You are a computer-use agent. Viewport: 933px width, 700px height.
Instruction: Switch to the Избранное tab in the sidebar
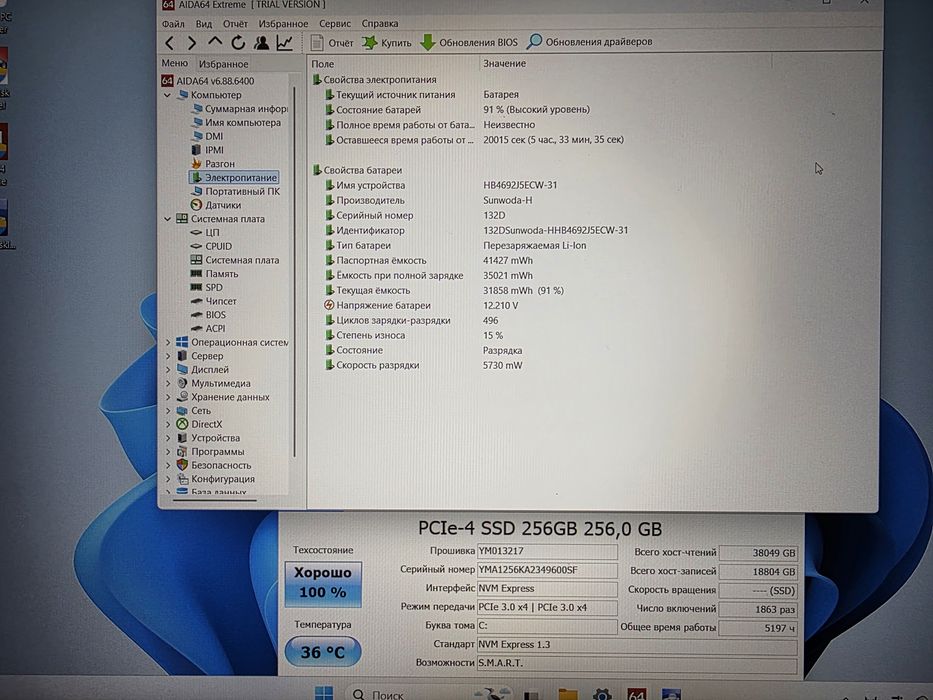click(224, 64)
